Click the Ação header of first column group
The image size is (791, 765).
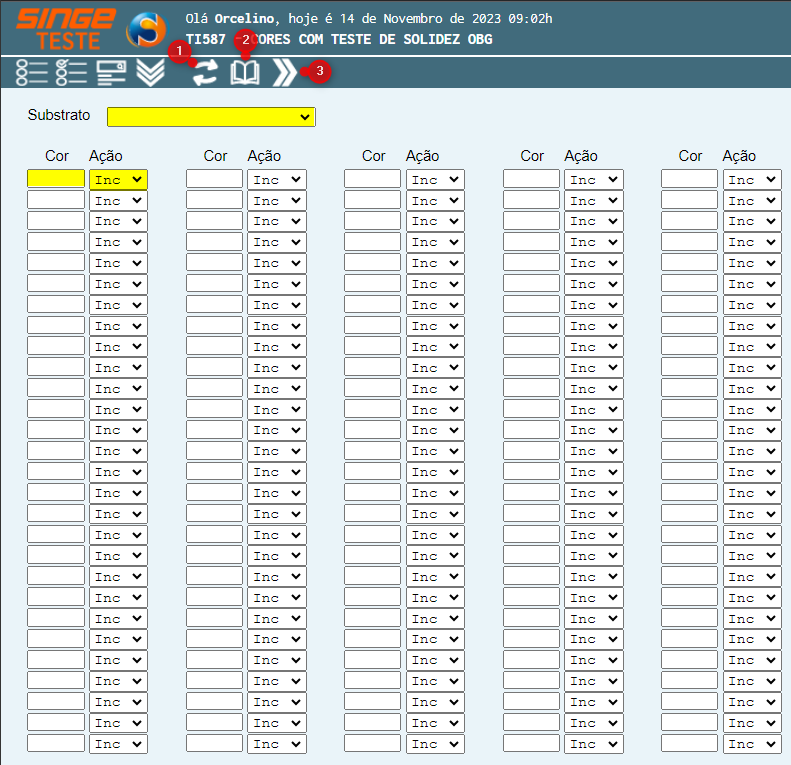(x=106, y=156)
